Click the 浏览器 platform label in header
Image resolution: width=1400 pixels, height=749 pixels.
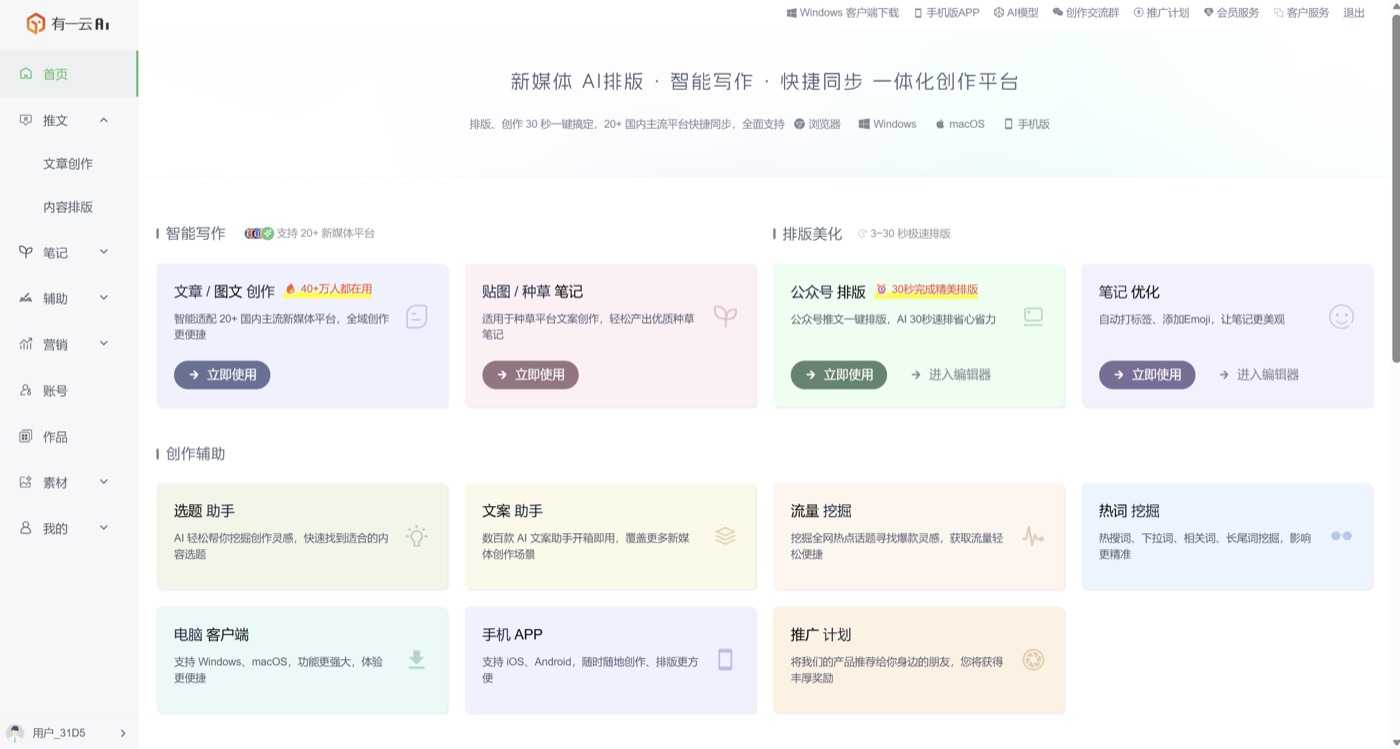click(817, 124)
